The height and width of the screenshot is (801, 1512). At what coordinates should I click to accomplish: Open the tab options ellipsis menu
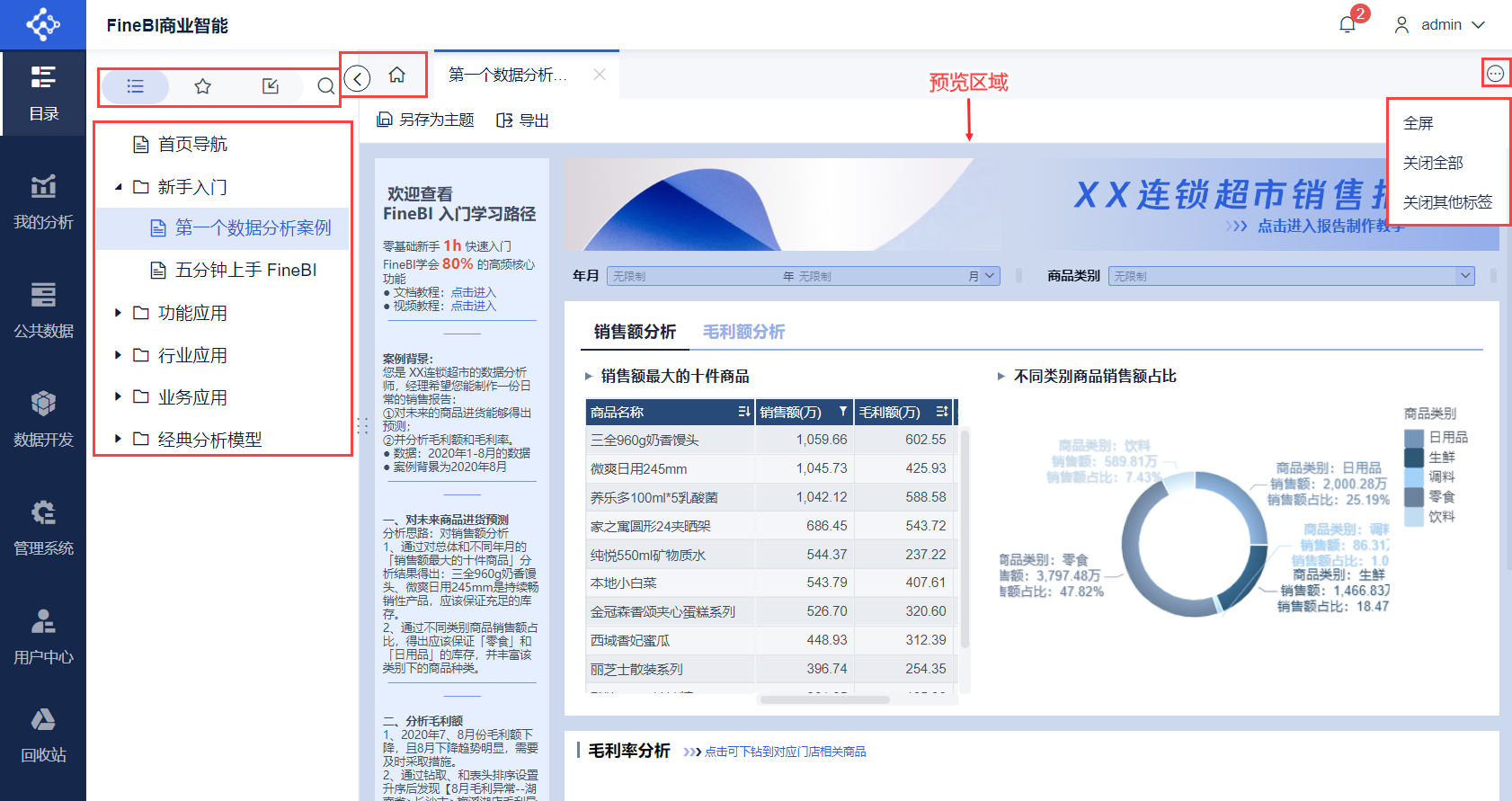1495,74
